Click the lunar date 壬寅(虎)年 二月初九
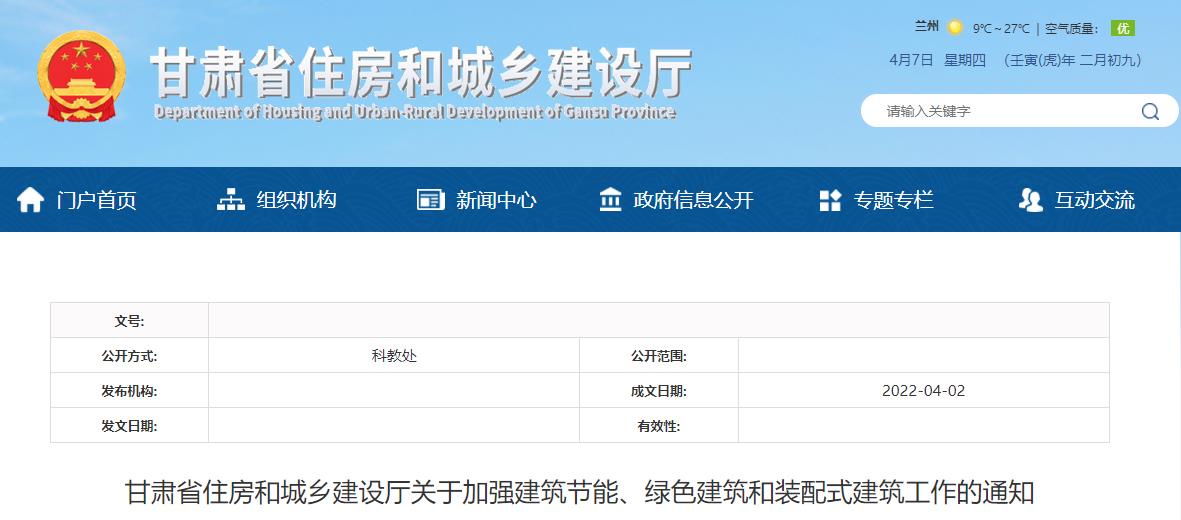Image resolution: width=1181 pixels, height=520 pixels. pos(1073,60)
